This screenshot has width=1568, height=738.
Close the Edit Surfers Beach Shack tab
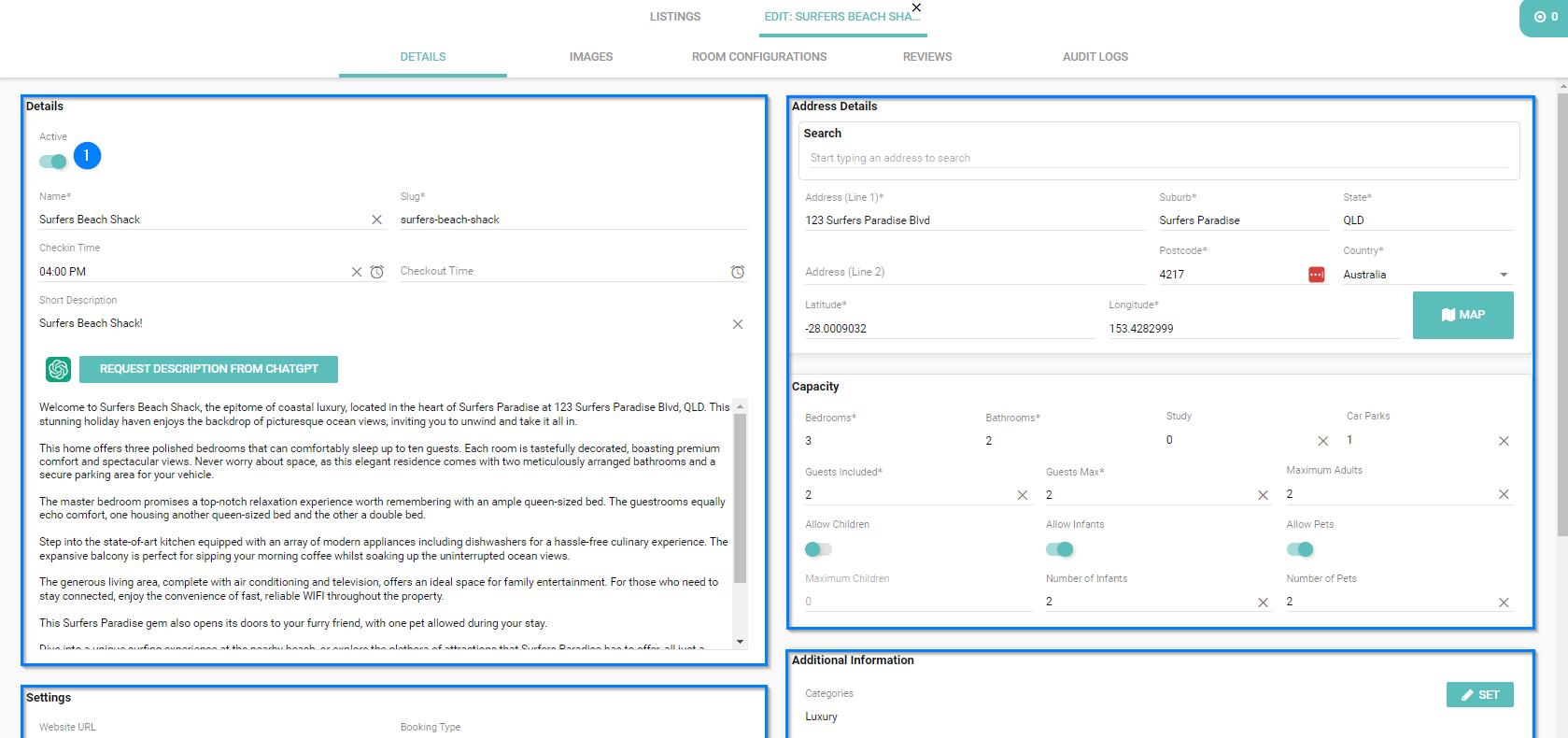[x=916, y=7]
